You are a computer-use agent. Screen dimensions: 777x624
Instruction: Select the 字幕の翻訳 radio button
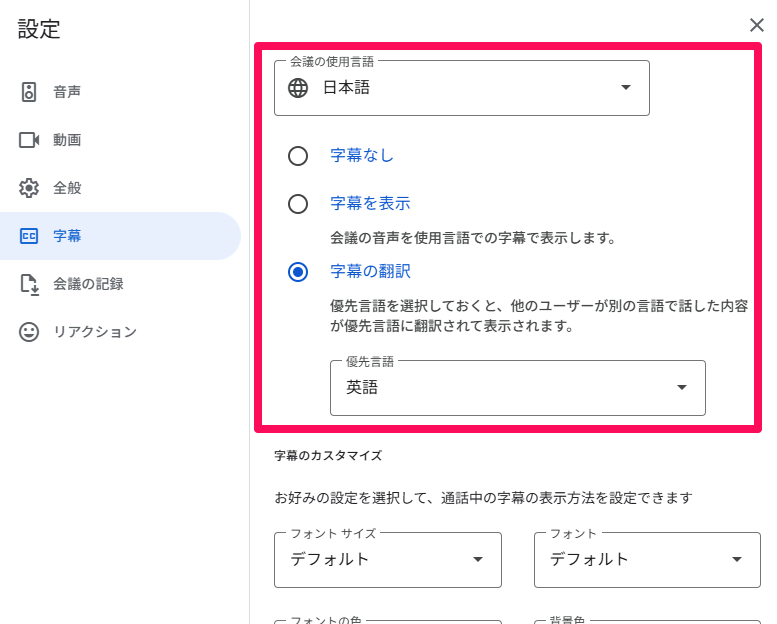pyautogui.click(x=298, y=272)
